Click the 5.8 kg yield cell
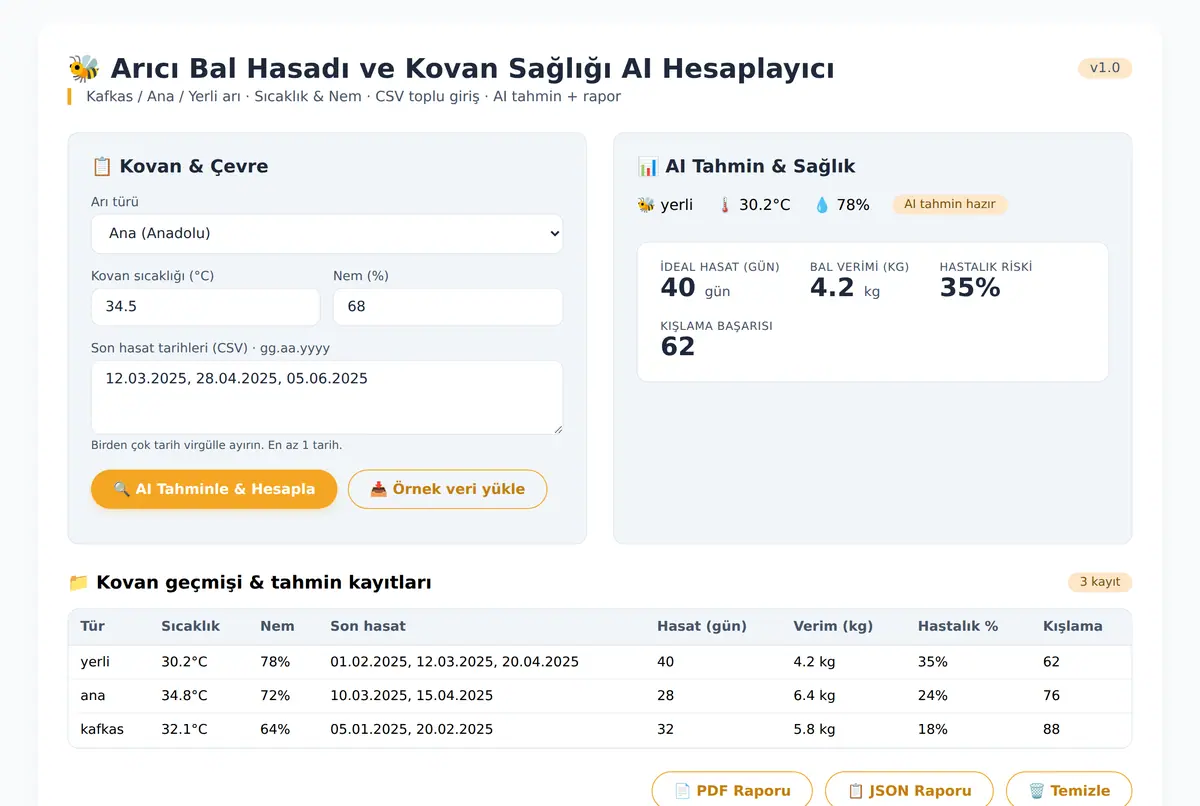The width and height of the screenshot is (1200, 806). point(814,730)
